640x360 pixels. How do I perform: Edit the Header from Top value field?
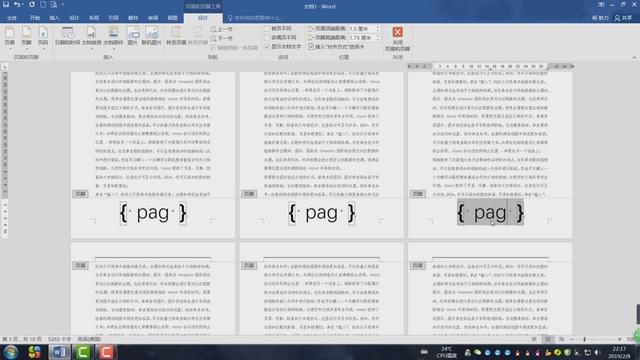[362, 29]
